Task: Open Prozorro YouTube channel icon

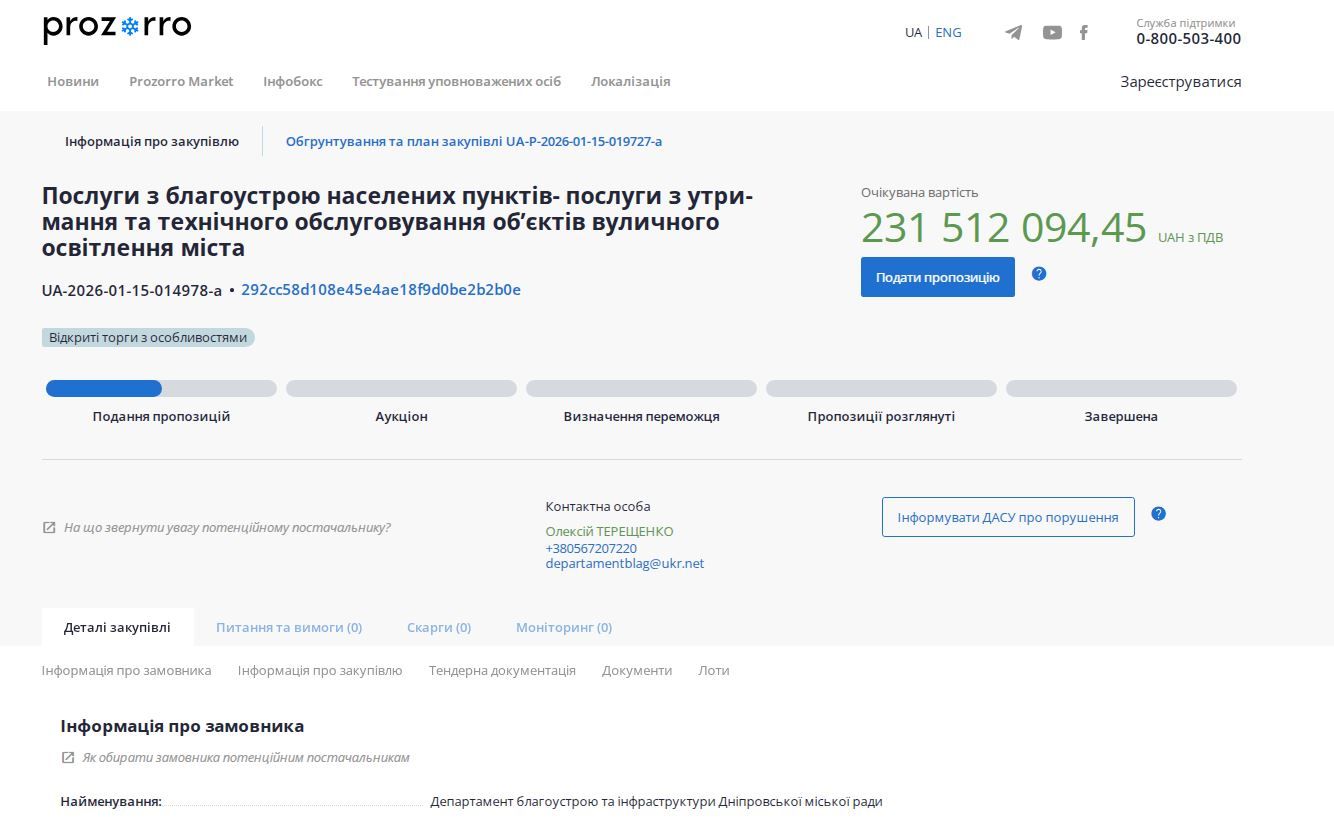Action: 1051,32
